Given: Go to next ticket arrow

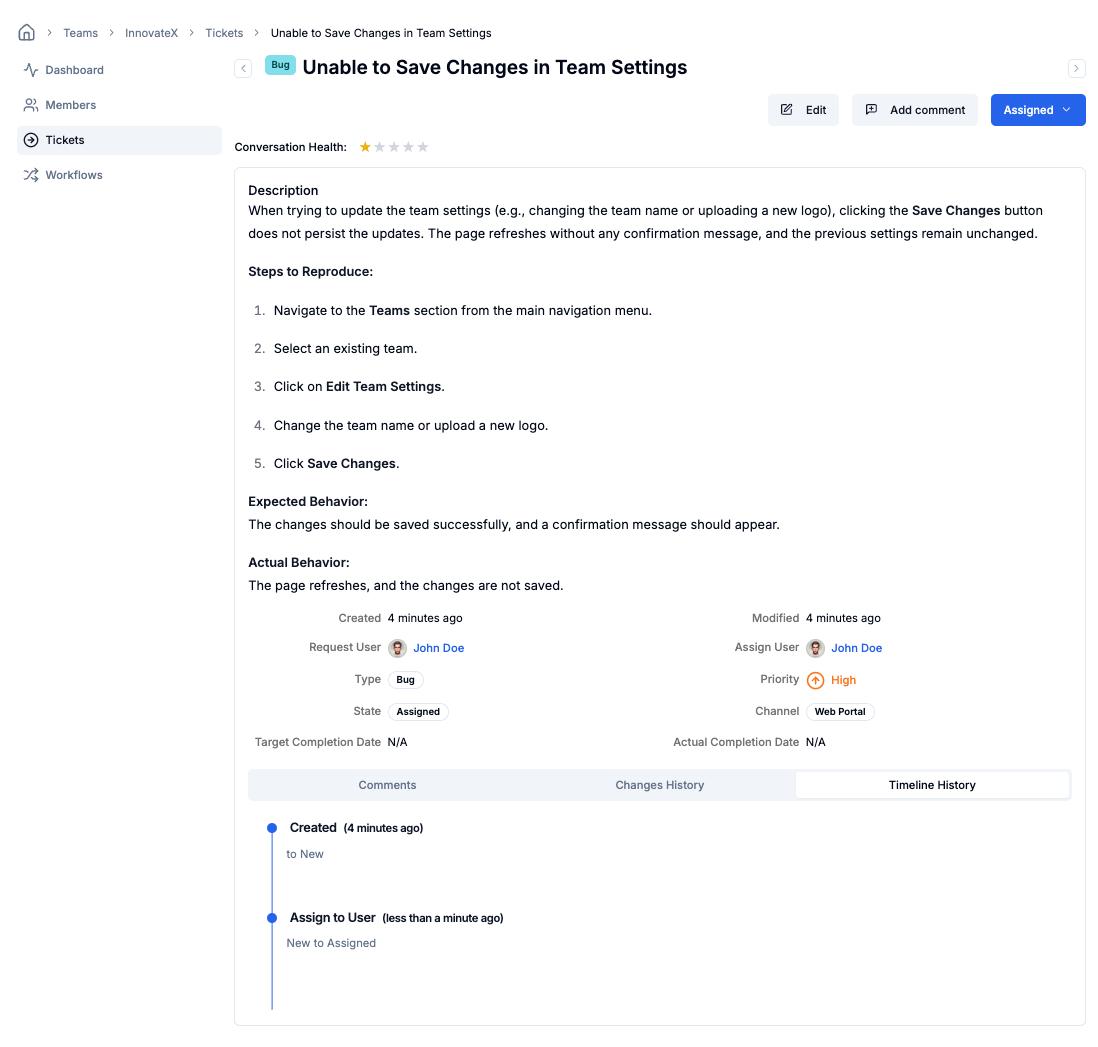Looking at the screenshot, I should 1076,68.
